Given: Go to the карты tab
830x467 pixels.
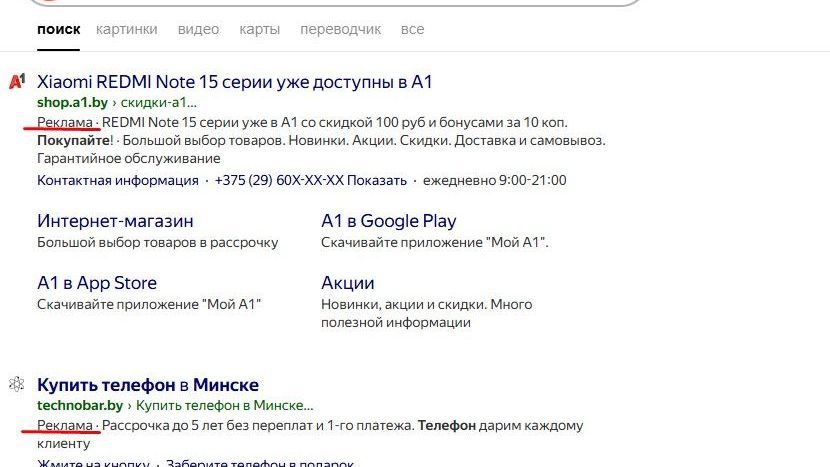Looking at the screenshot, I should (x=259, y=29).
